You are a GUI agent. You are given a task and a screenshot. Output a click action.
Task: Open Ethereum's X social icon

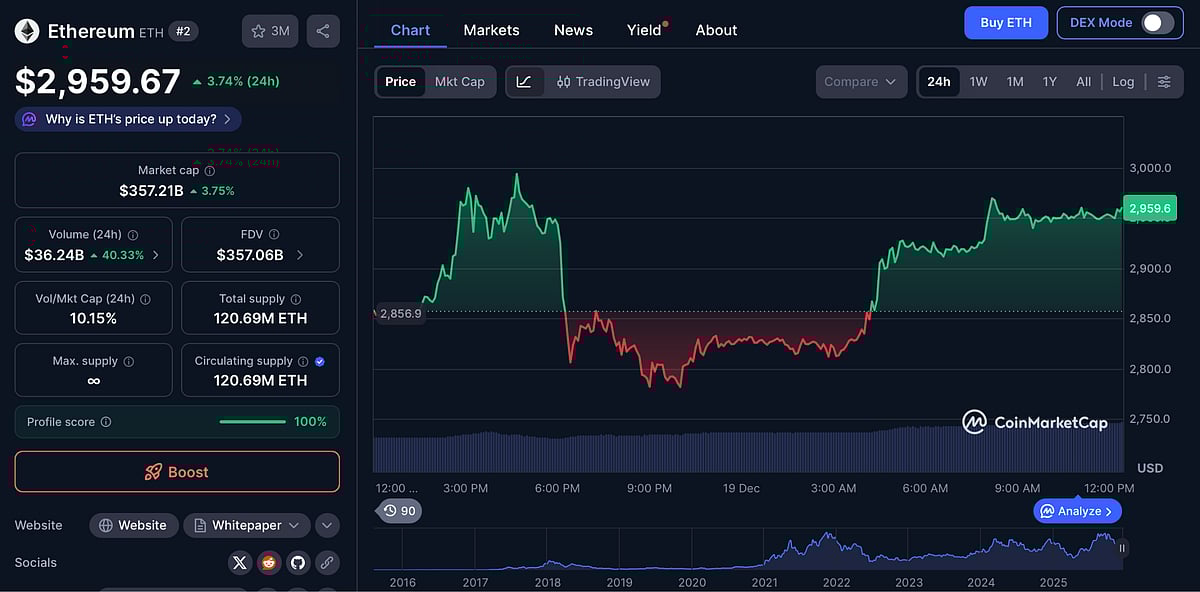[239, 562]
